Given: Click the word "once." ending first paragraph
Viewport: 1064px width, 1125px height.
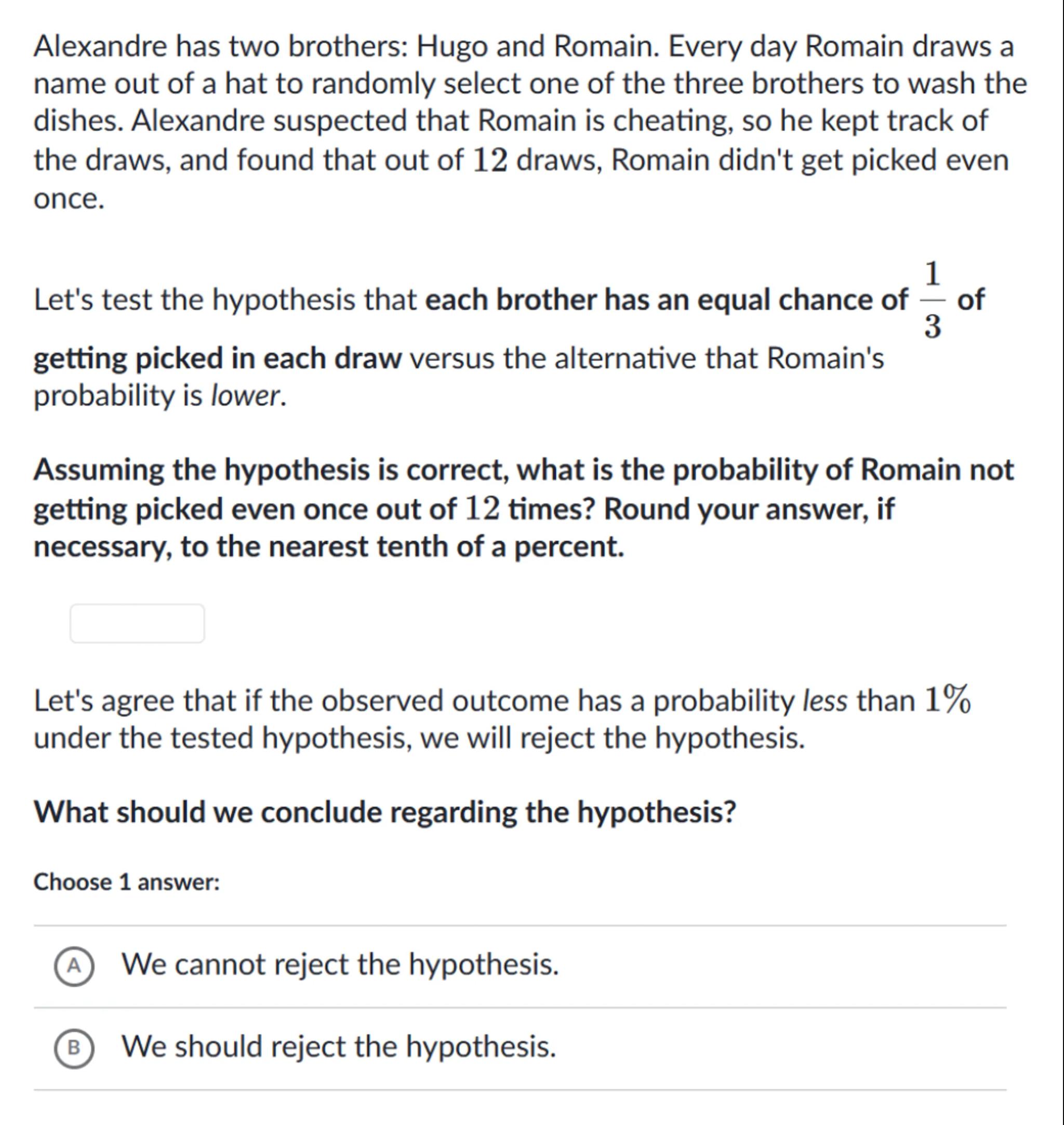Looking at the screenshot, I should 69,199.
